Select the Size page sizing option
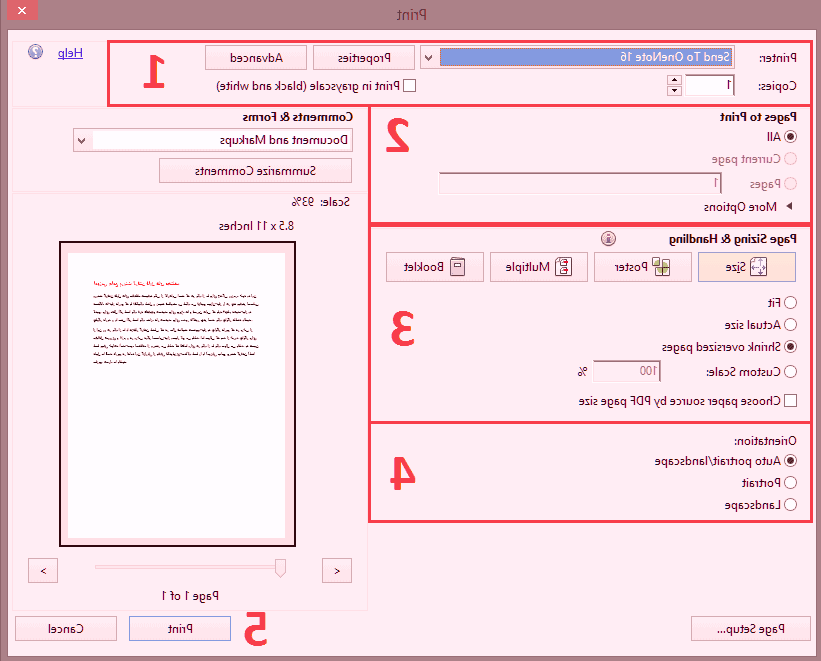821x661 pixels. coord(747,266)
